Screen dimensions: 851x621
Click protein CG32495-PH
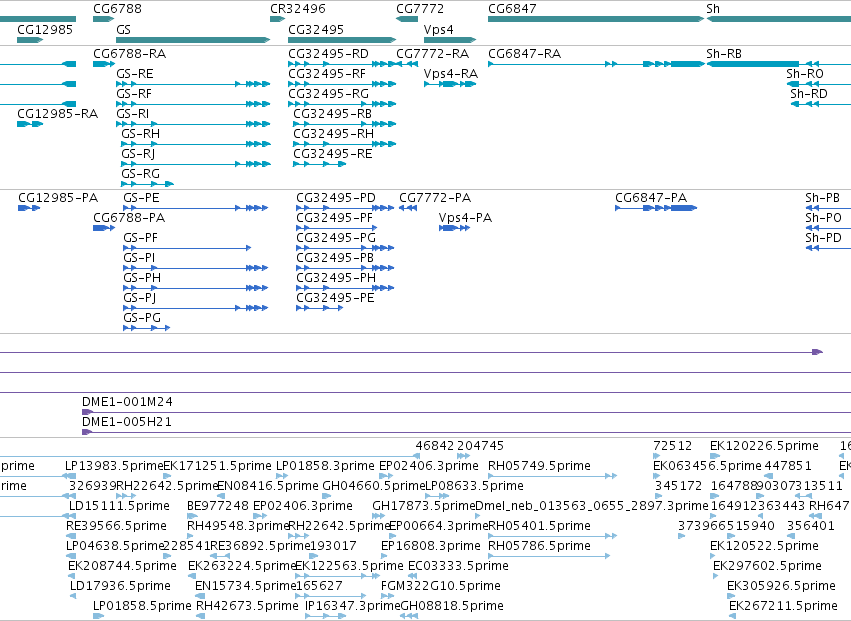345,288
